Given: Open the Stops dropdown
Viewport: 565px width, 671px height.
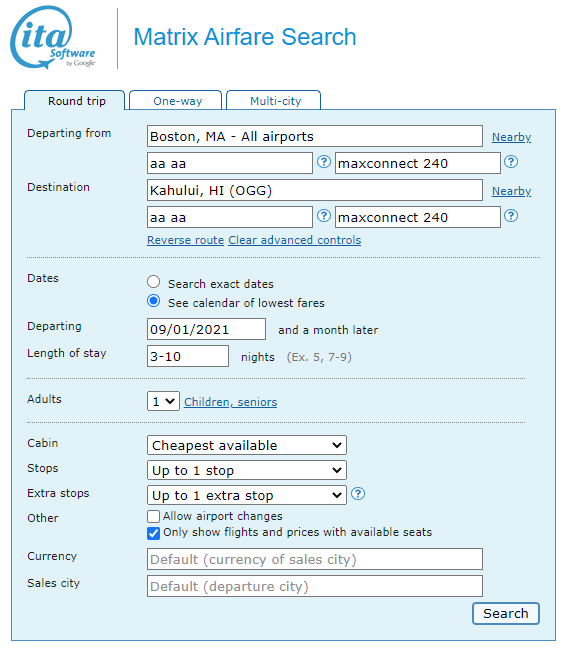Looking at the screenshot, I should pos(247,470).
